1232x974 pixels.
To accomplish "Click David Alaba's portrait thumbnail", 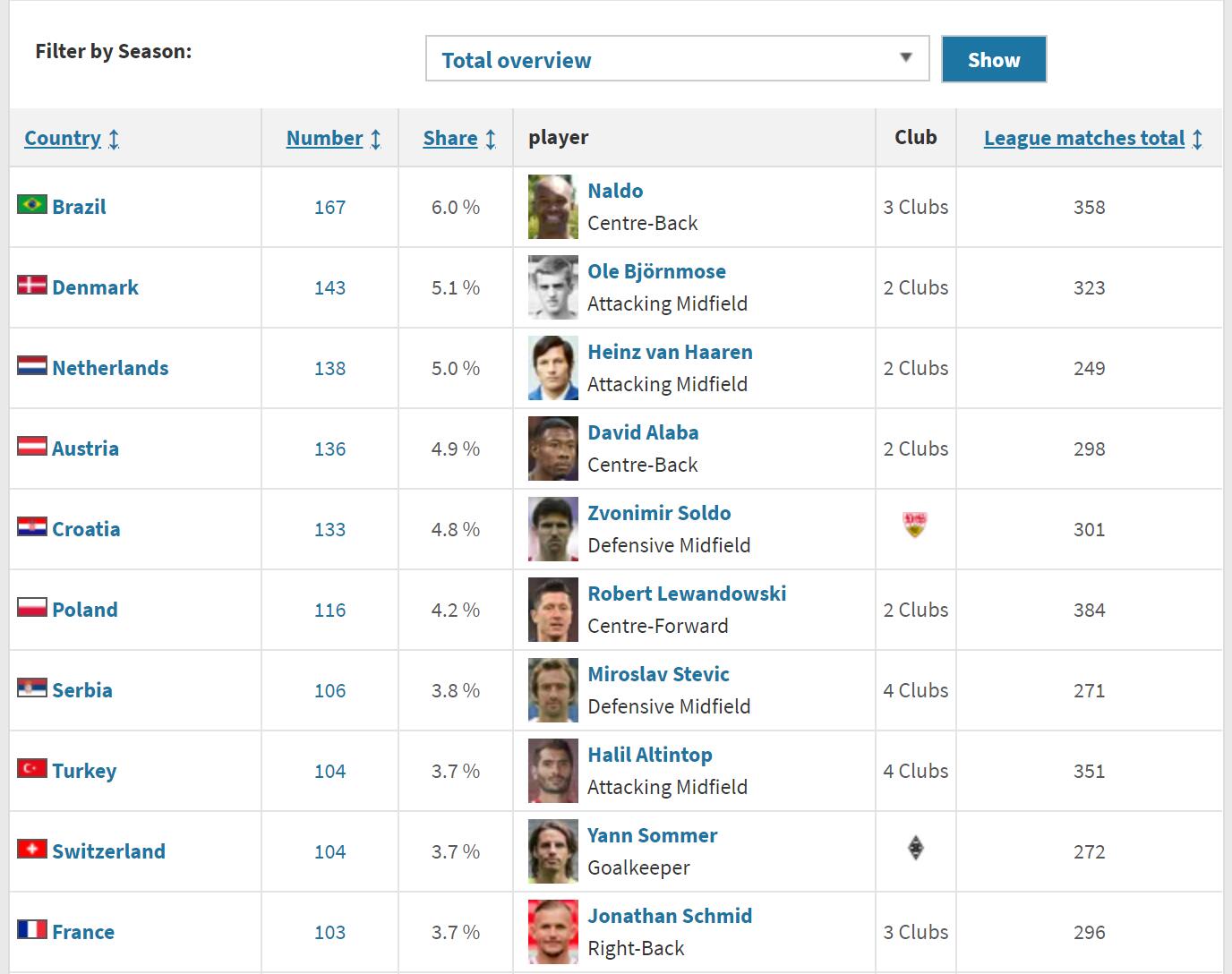I will click(552, 449).
